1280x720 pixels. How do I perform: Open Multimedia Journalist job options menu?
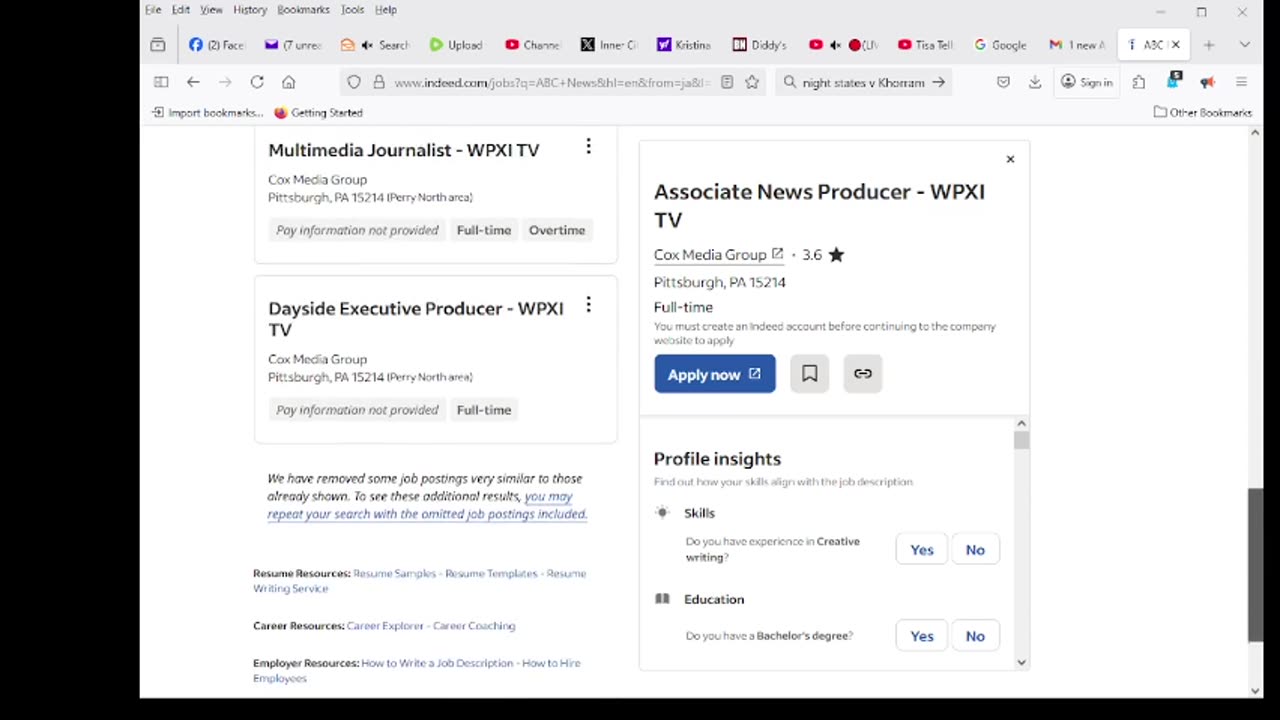(x=588, y=147)
